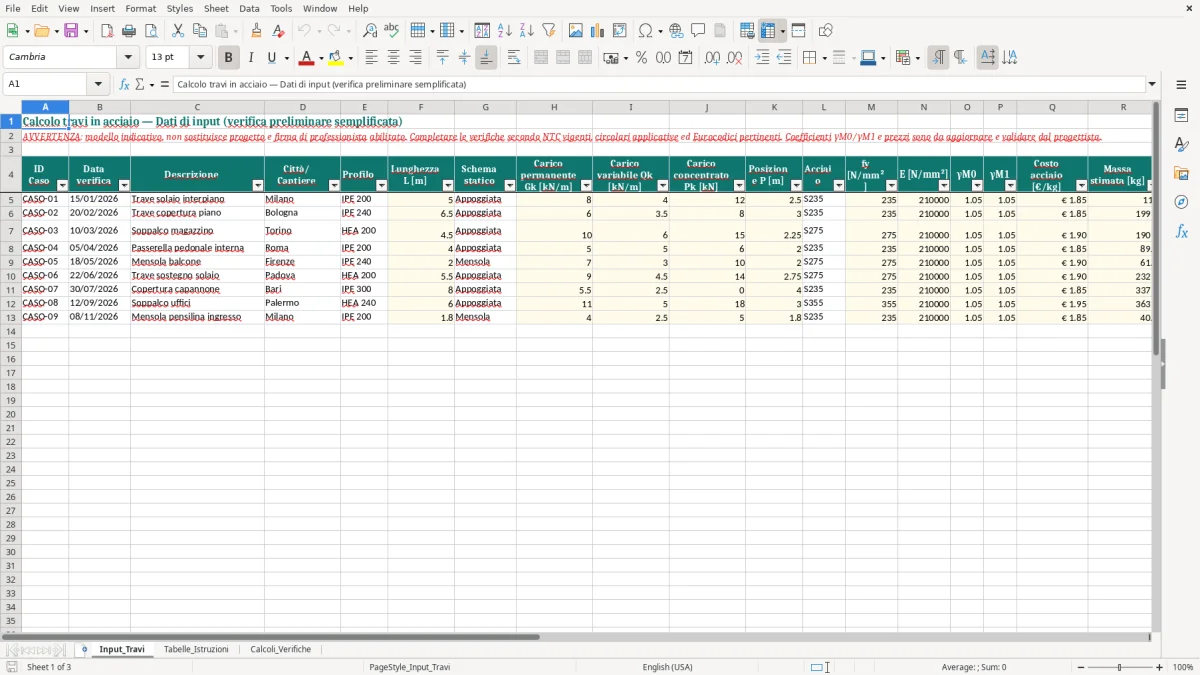Open Save button dropdown arrow
Viewport: 1200px width, 675px height.
tap(85, 31)
